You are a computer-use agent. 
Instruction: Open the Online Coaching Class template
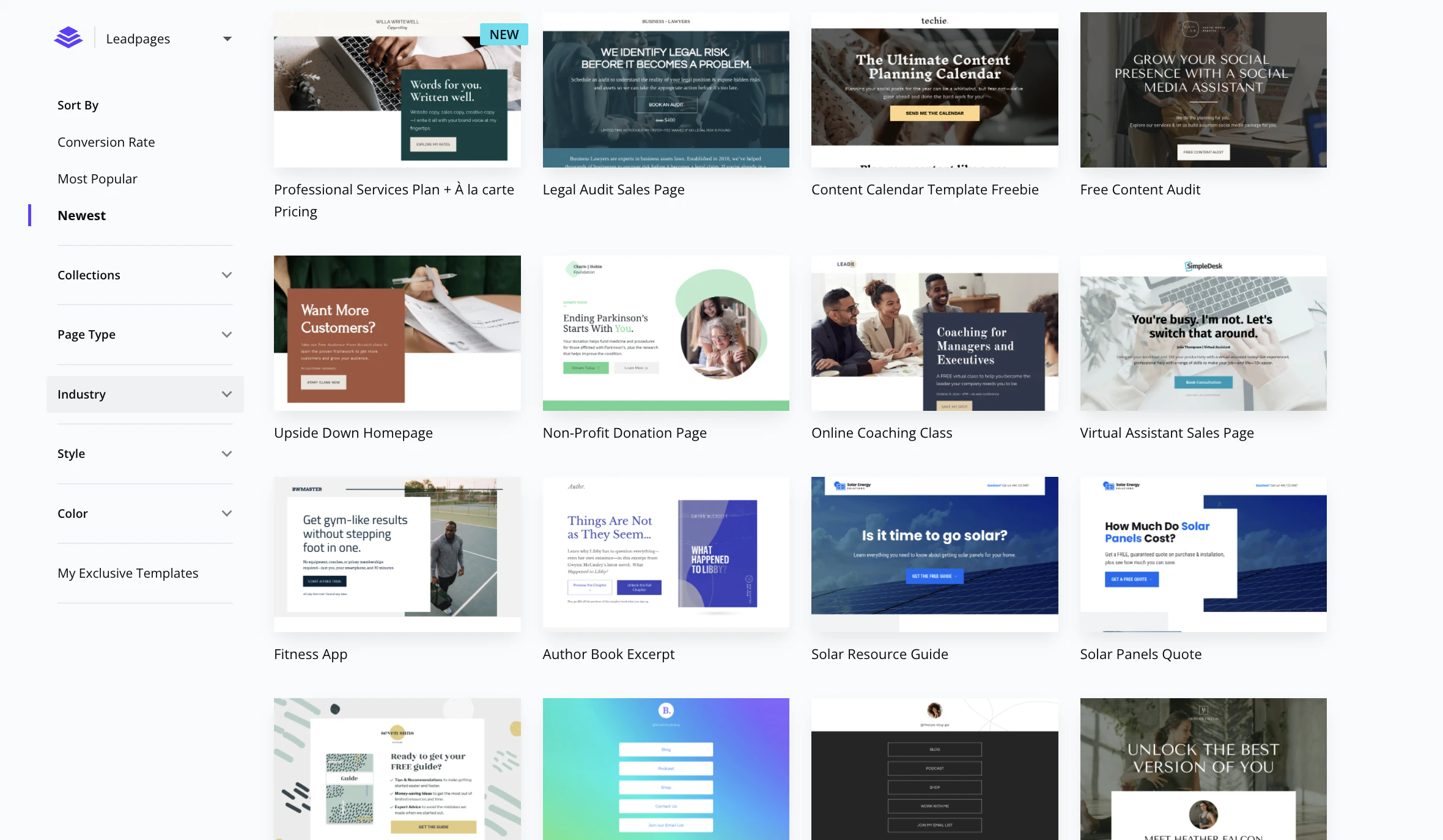pyautogui.click(x=934, y=333)
